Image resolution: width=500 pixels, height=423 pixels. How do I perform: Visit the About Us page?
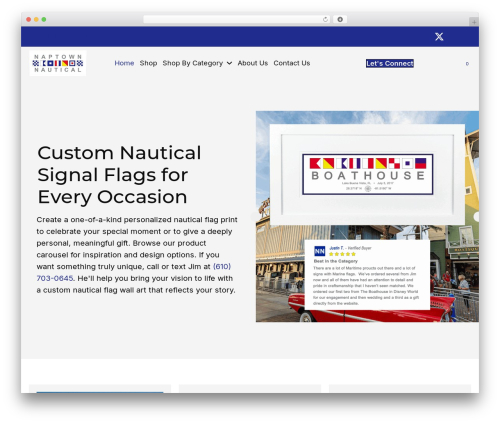click(253, 63)
